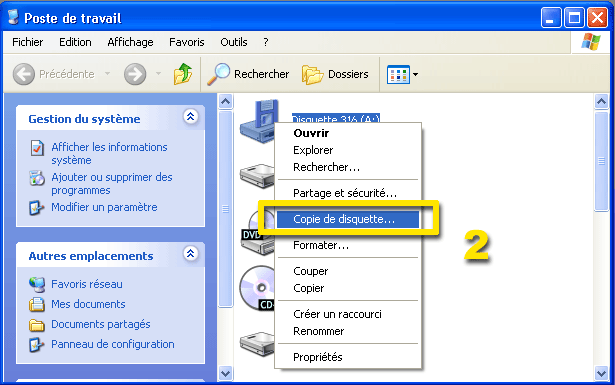Viewport: 615px width, 385px height.
Task: Open the Affichage menu
Action: coord(130,42)
